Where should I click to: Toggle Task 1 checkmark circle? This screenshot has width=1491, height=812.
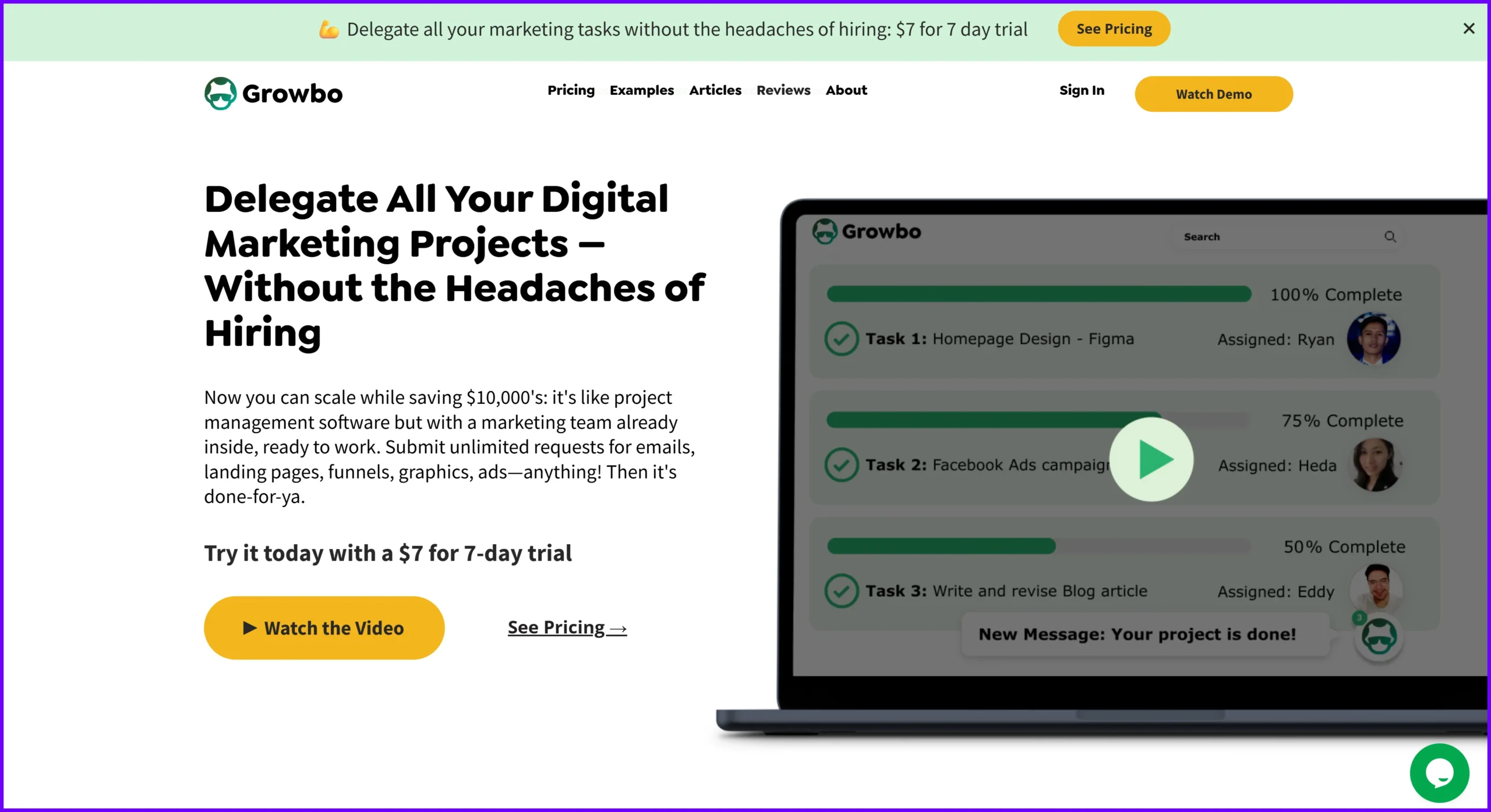(x=841, y=339)
